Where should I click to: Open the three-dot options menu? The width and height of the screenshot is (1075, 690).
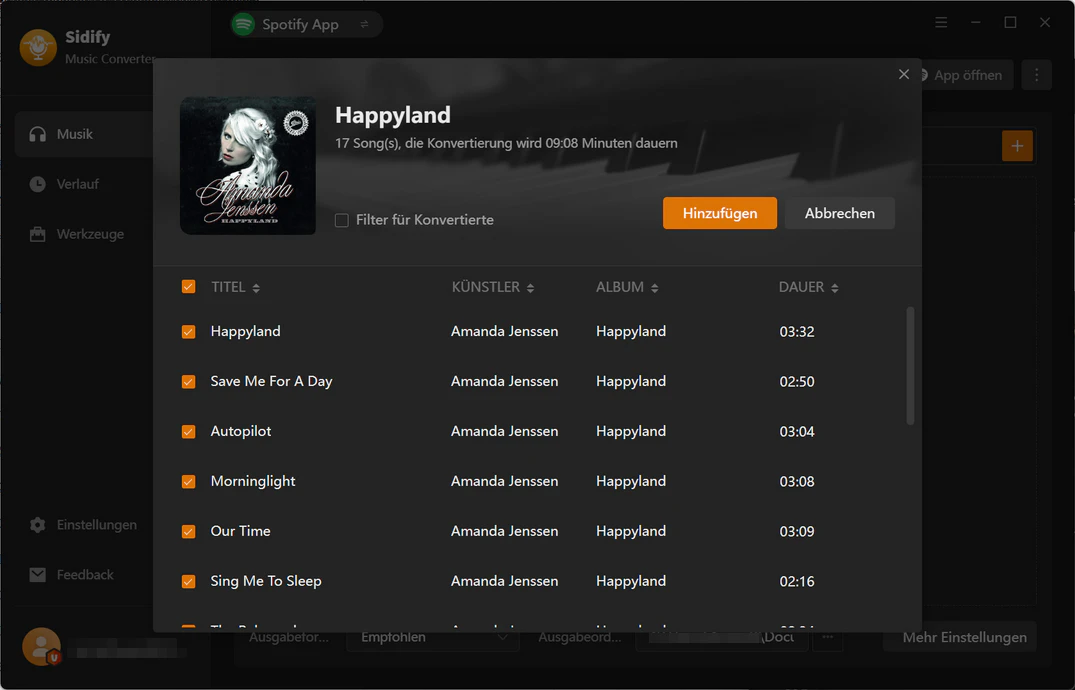click(x=1037, y=75)
